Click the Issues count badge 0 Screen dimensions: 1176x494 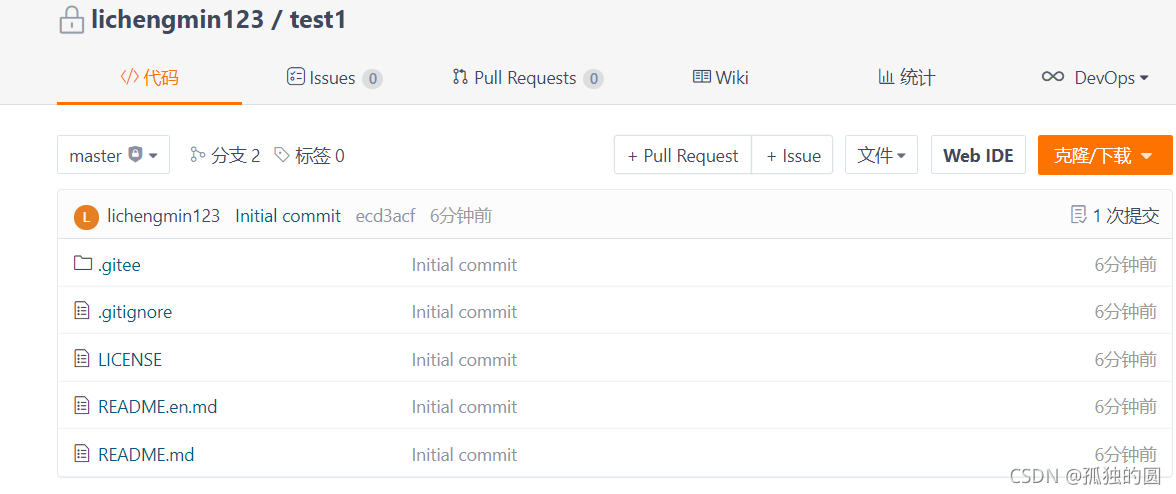click(373, 79)
